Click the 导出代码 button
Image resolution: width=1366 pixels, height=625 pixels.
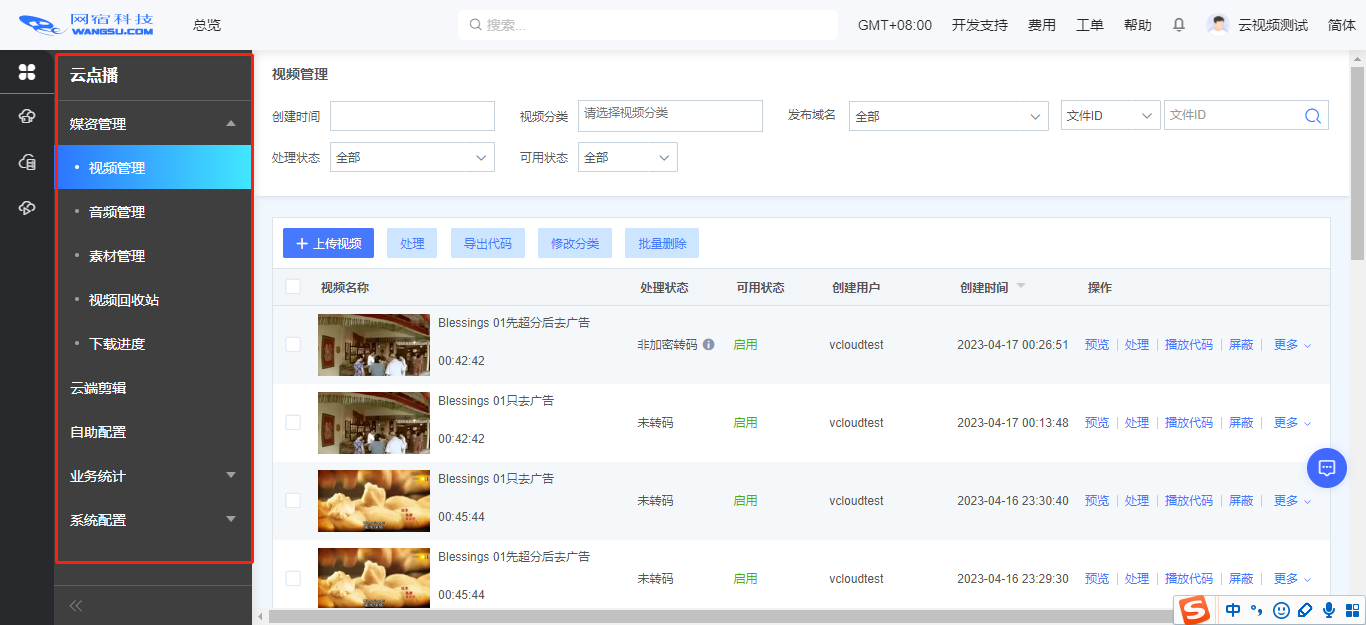coord(488,243)
